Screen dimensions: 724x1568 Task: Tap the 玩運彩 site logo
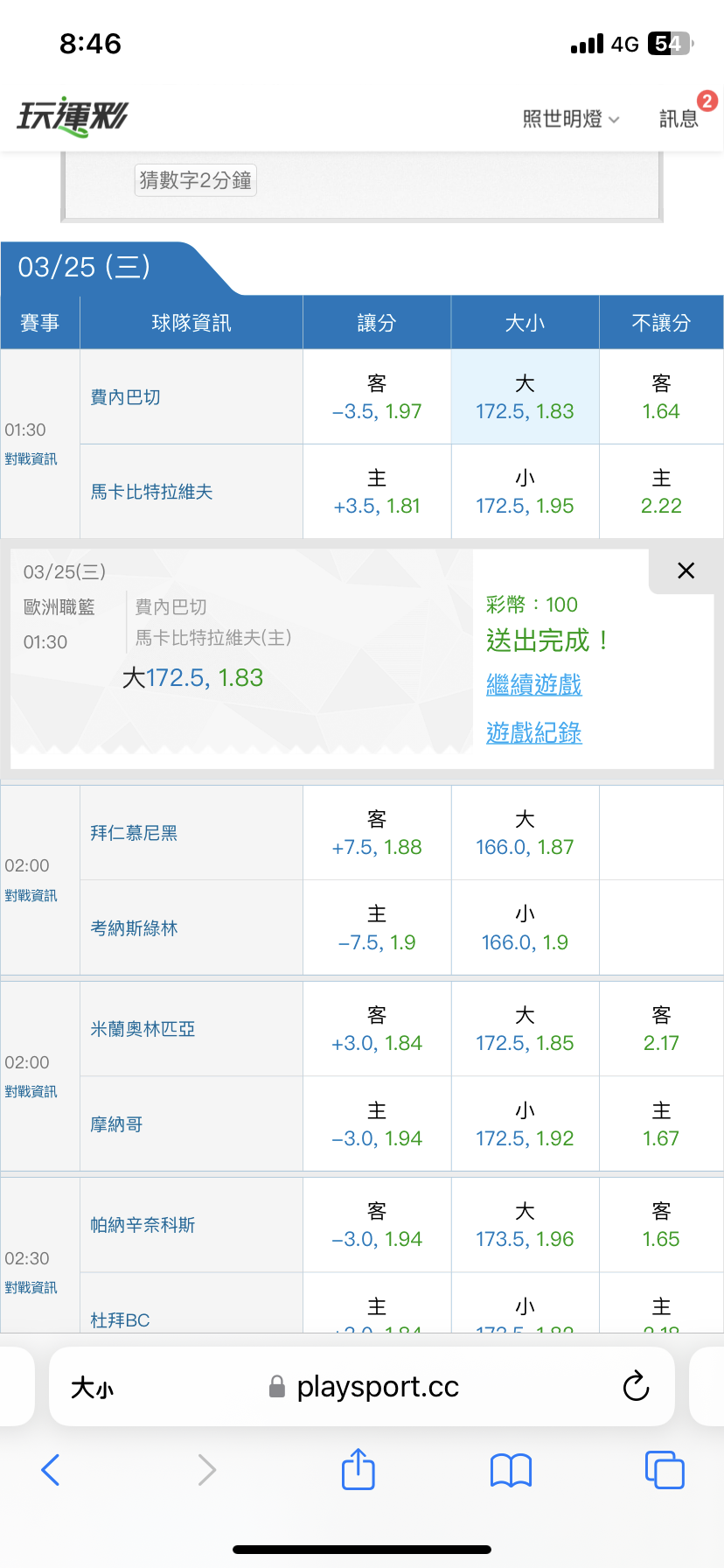pos(73,116)
